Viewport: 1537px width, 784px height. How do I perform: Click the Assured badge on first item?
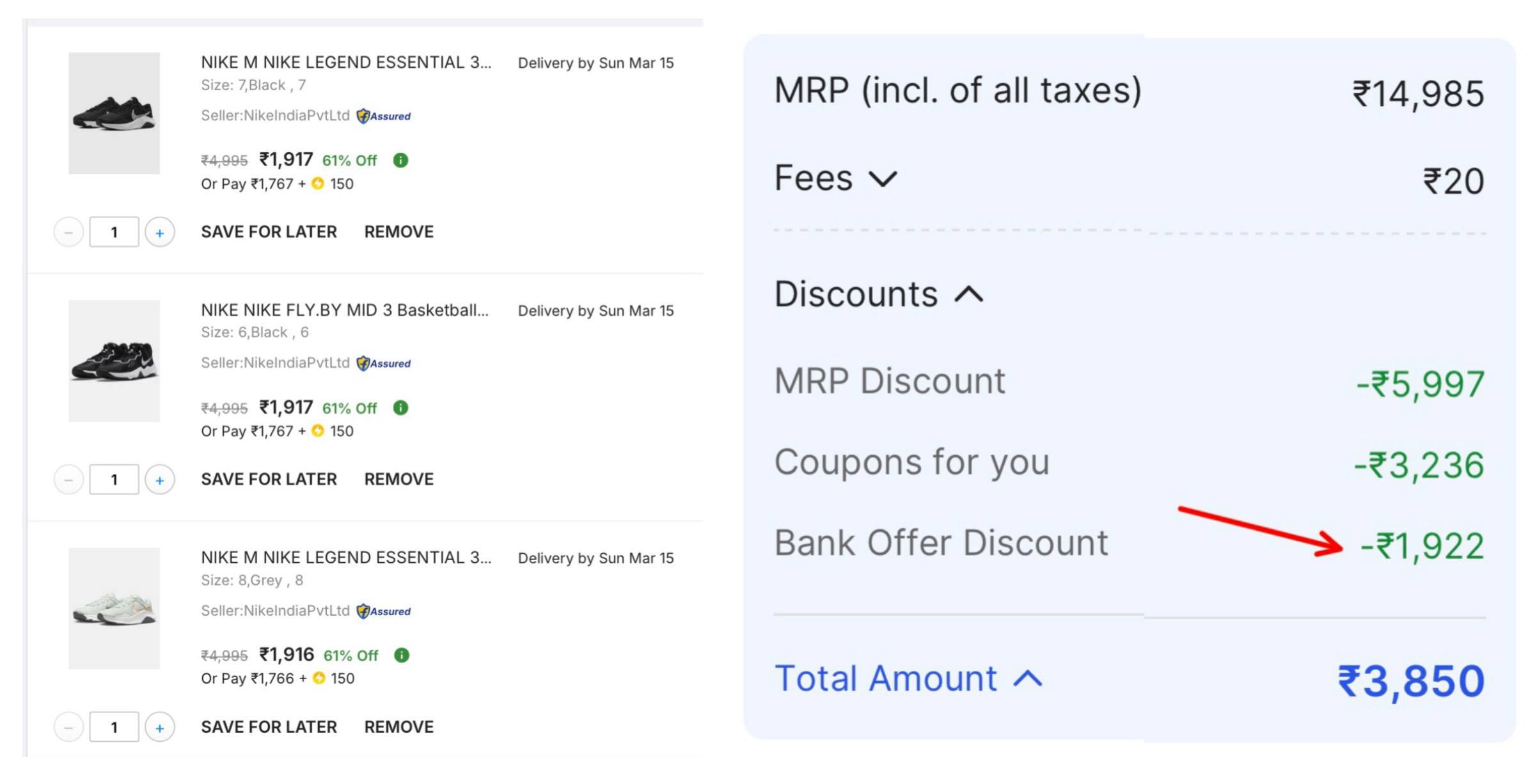click(384, 116)
